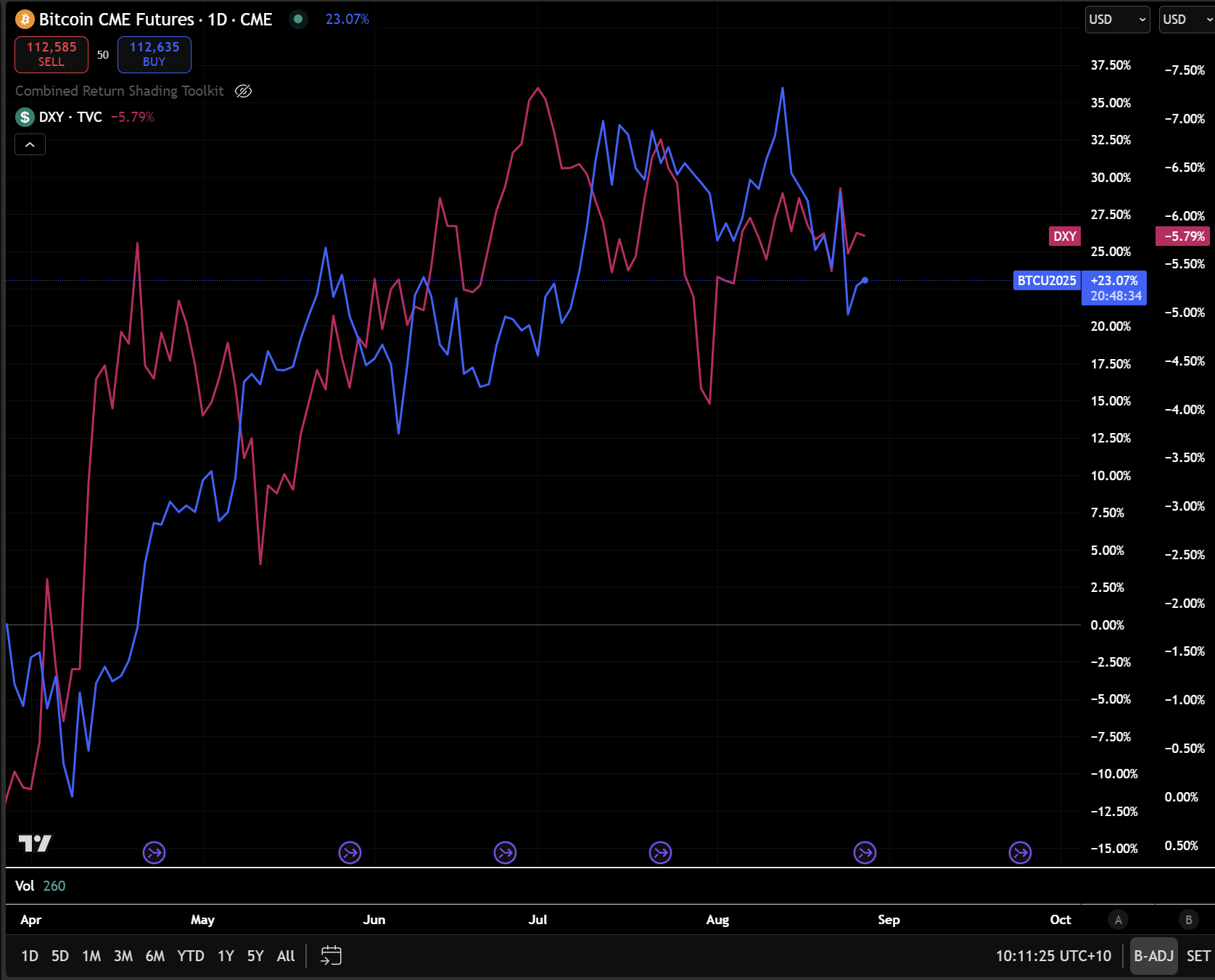This screenshot has height=980, width=1215.
Task: Click the circled arrow marker near April
Action: tap(154, 852)
